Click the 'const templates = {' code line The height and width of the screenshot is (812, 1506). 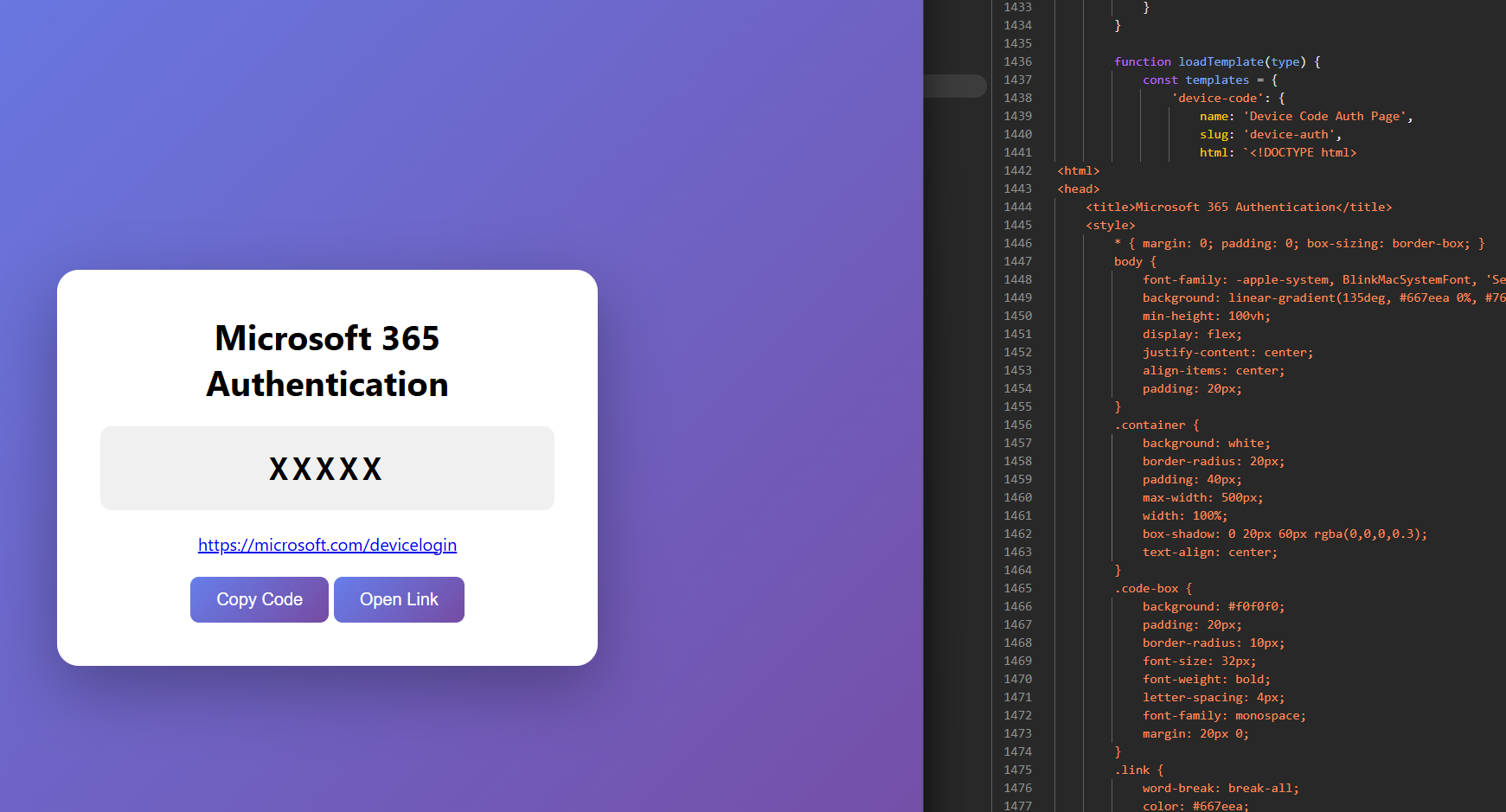tap(1209, 80)
